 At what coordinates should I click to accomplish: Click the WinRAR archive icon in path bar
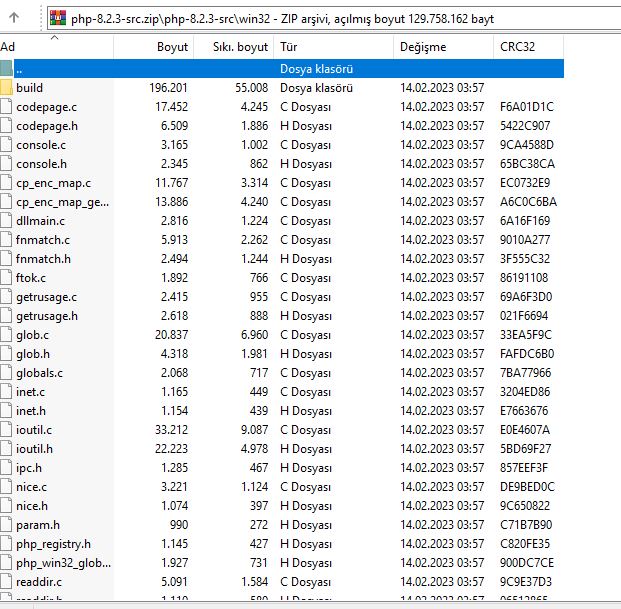[58, 18]
